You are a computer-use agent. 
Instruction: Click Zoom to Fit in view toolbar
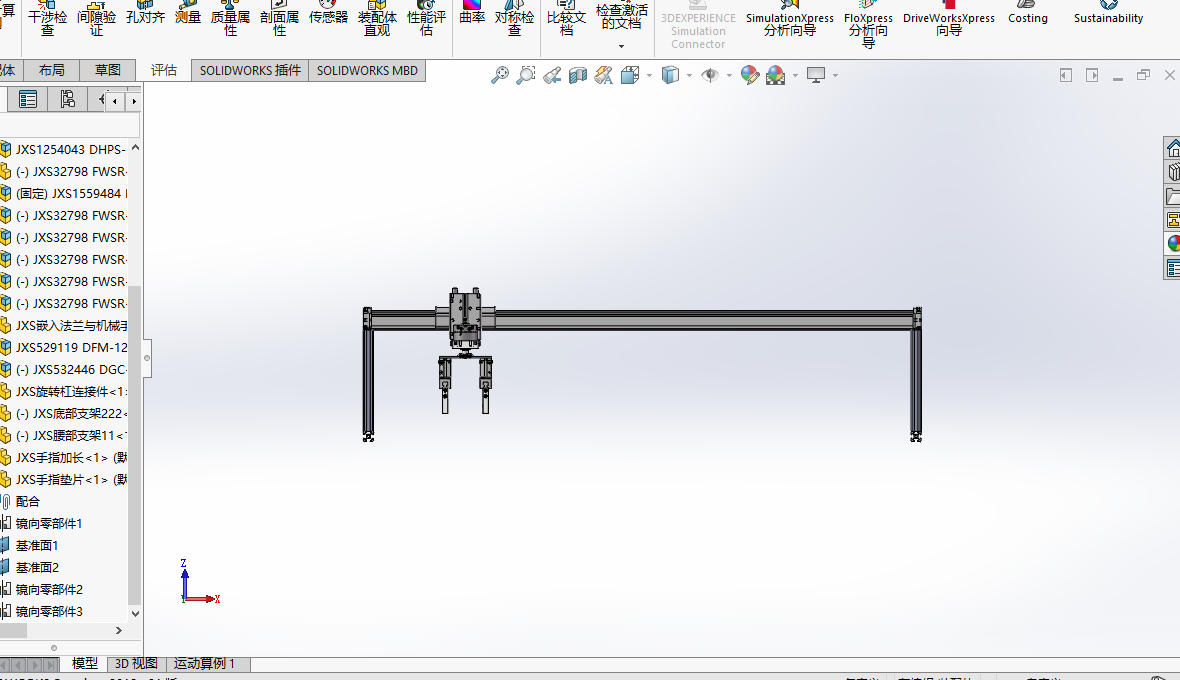[500, 75]
